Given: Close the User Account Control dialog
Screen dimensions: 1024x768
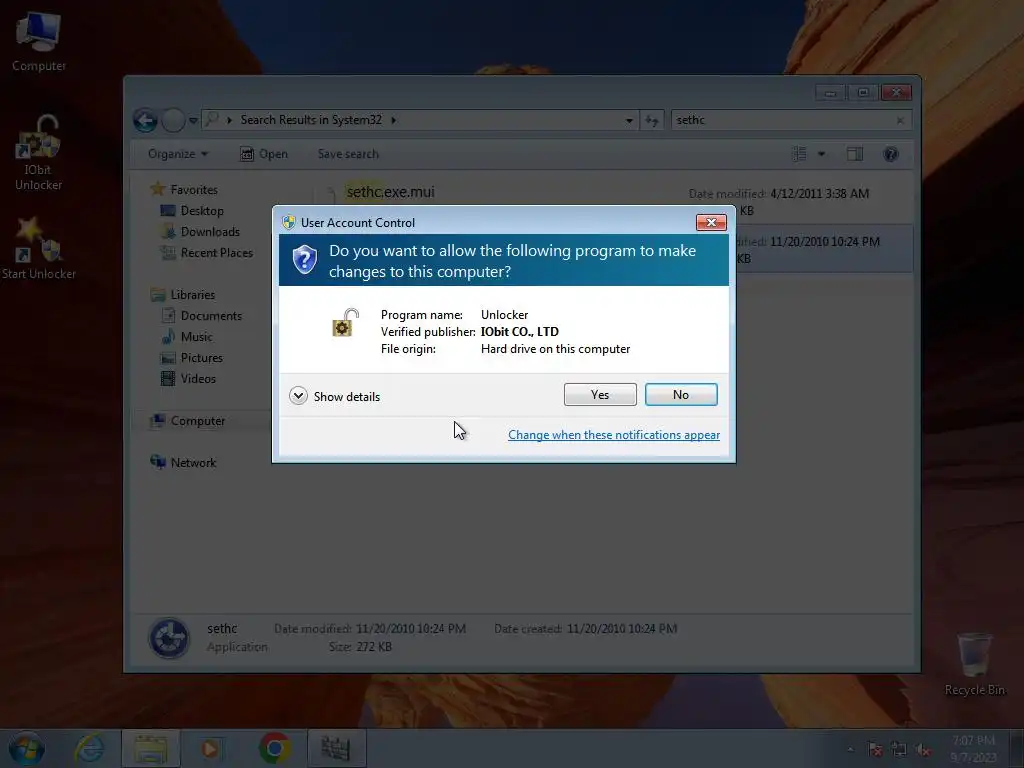Looking at the screenshot, I should click(711, 223).
